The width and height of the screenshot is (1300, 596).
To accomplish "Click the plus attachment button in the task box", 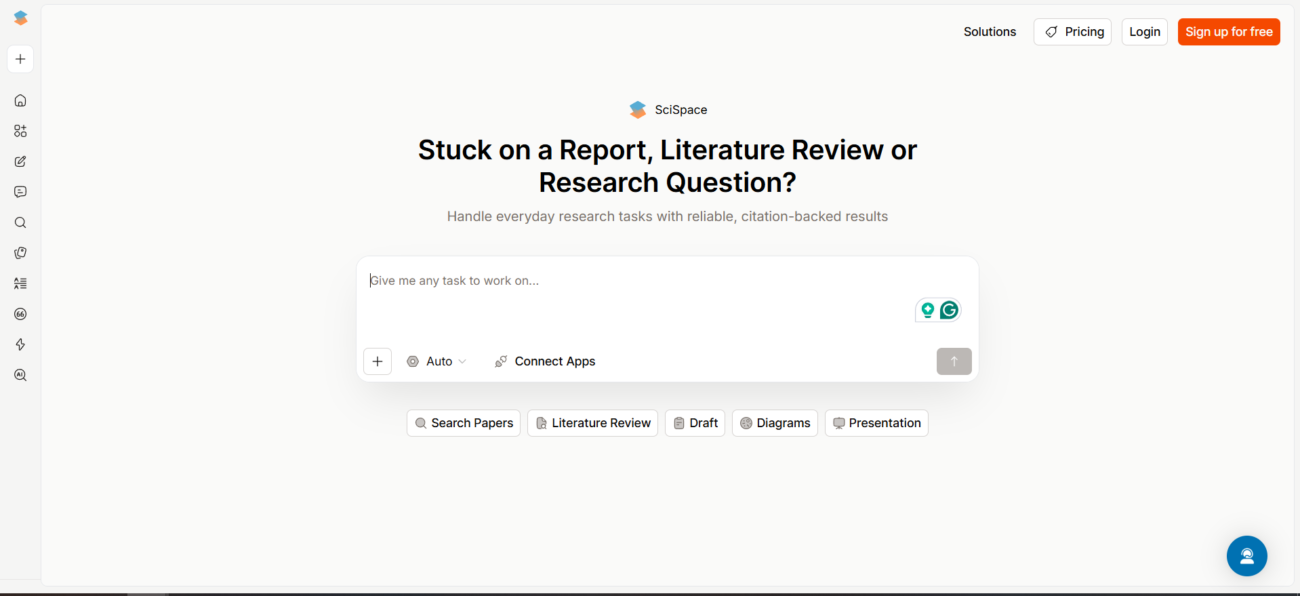I will 377,362.
